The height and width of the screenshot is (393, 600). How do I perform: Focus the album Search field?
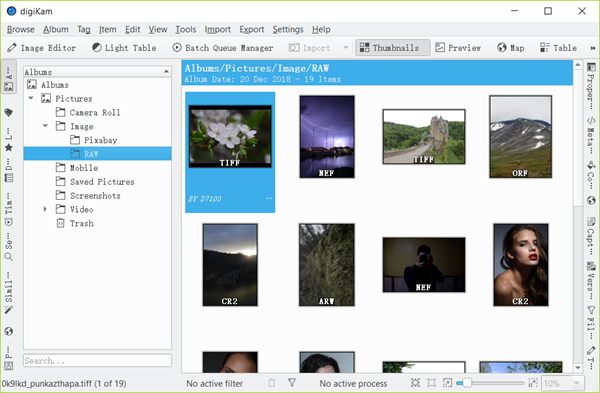(97, 360)
